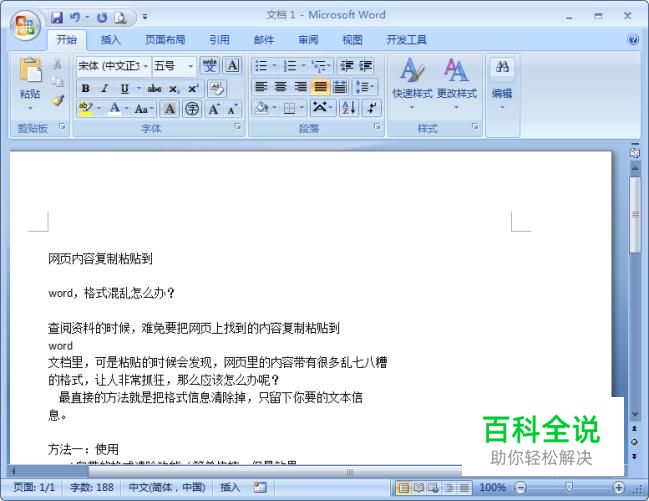
Task: Click 字数: 188 word count
Action: pyautogui.click(x=91, y=487)
